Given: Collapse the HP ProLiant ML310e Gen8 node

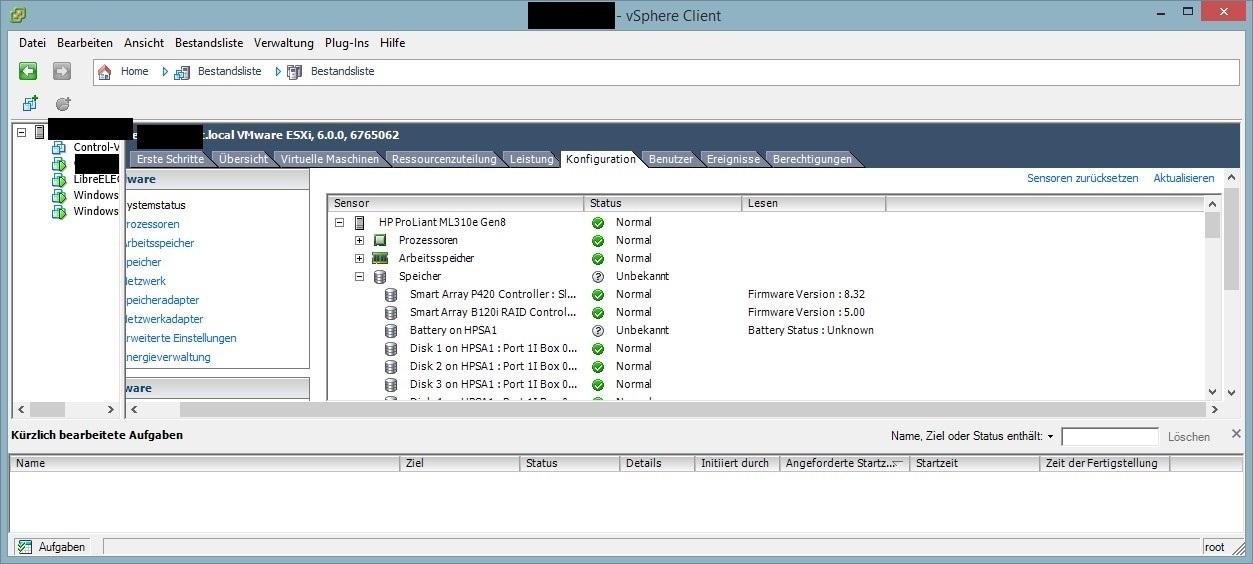Looking at the screenshot, I should point(340,223).
